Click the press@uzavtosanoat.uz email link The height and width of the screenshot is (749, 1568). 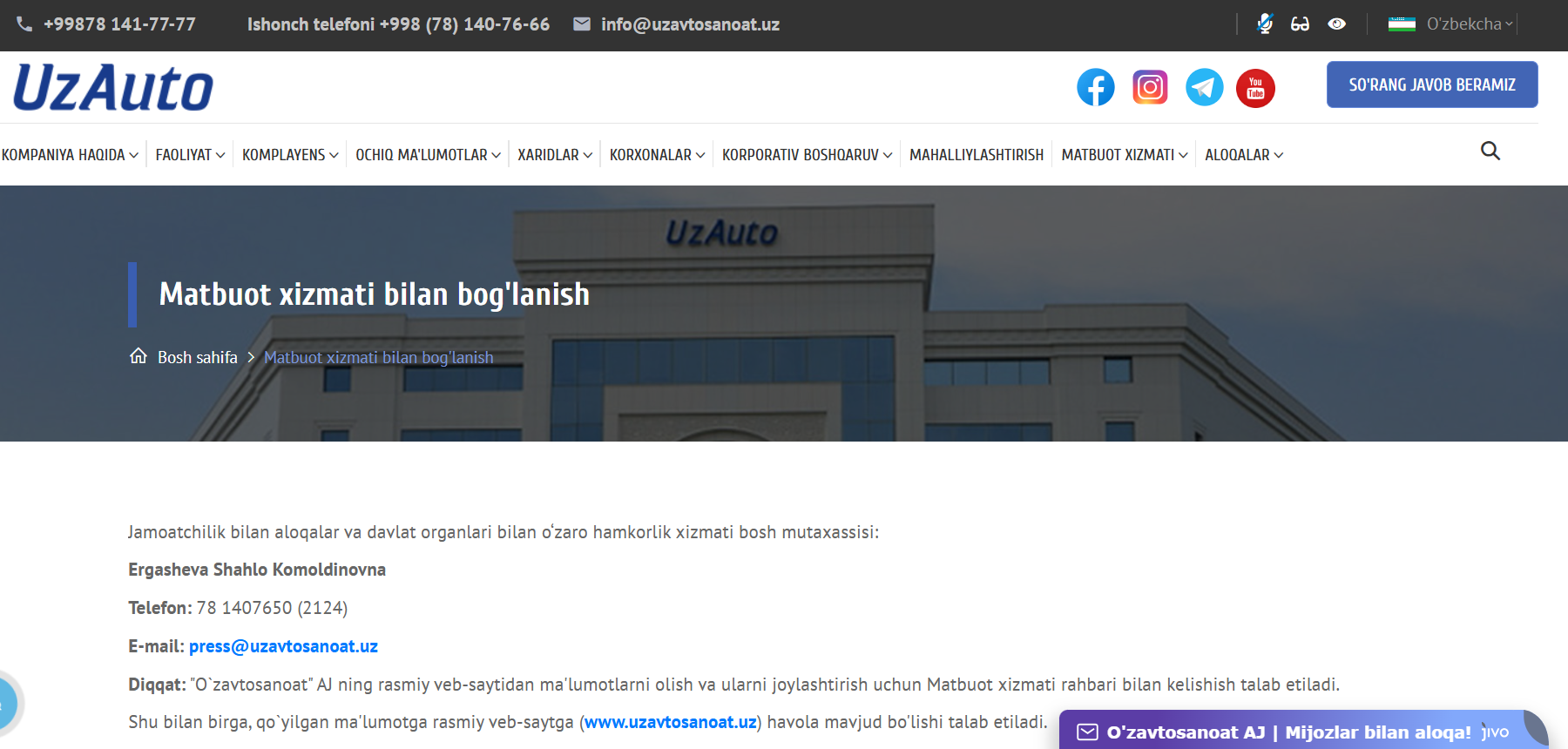coord(283,646)
